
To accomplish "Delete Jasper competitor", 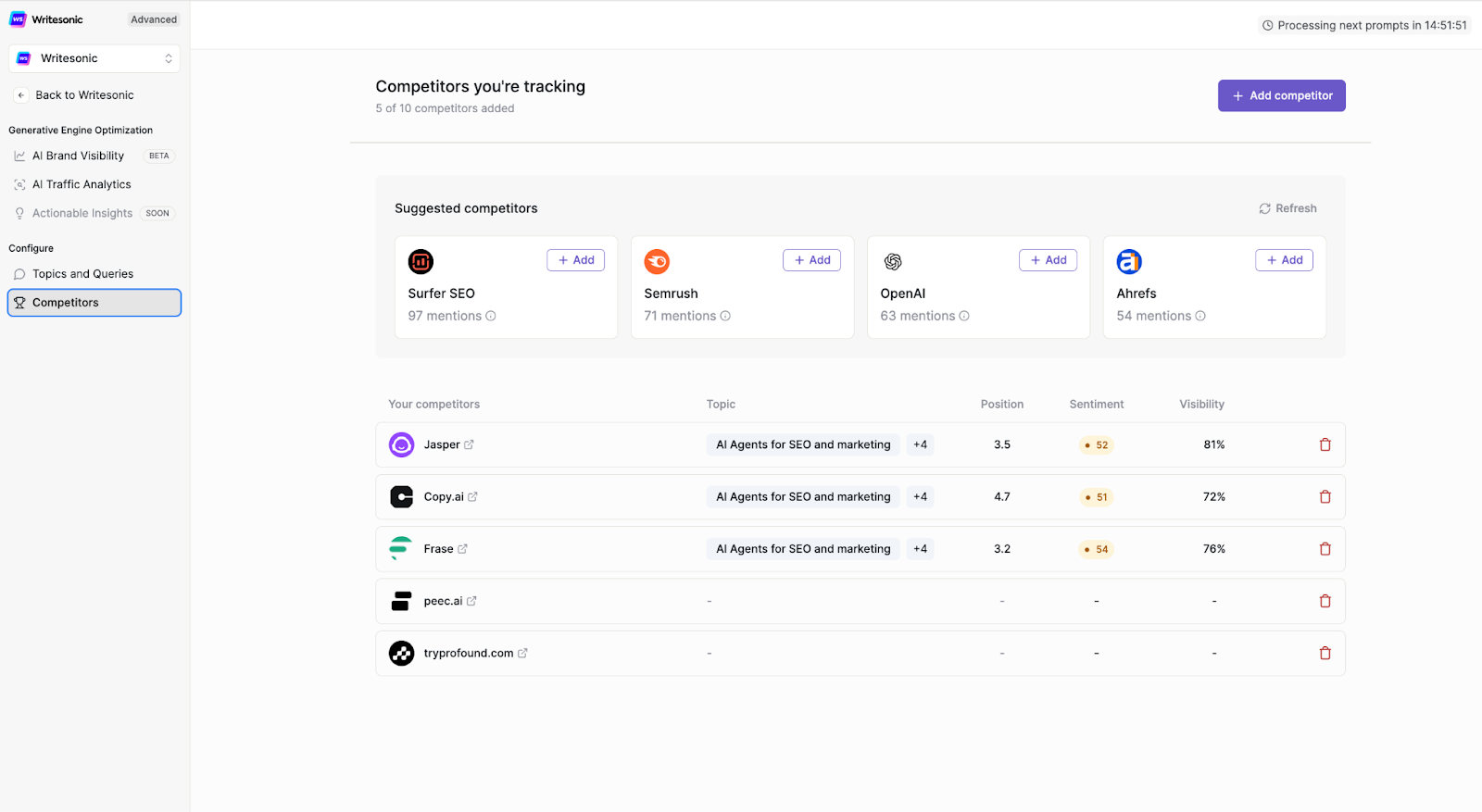I will tap(1325, 444).
